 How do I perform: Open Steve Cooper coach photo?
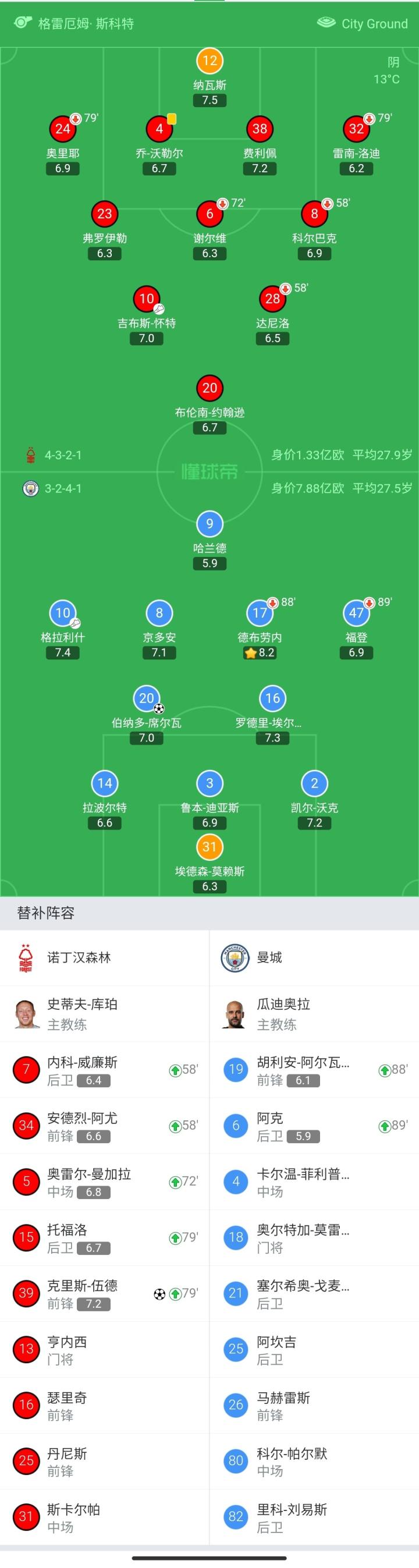pos(27,1013)
